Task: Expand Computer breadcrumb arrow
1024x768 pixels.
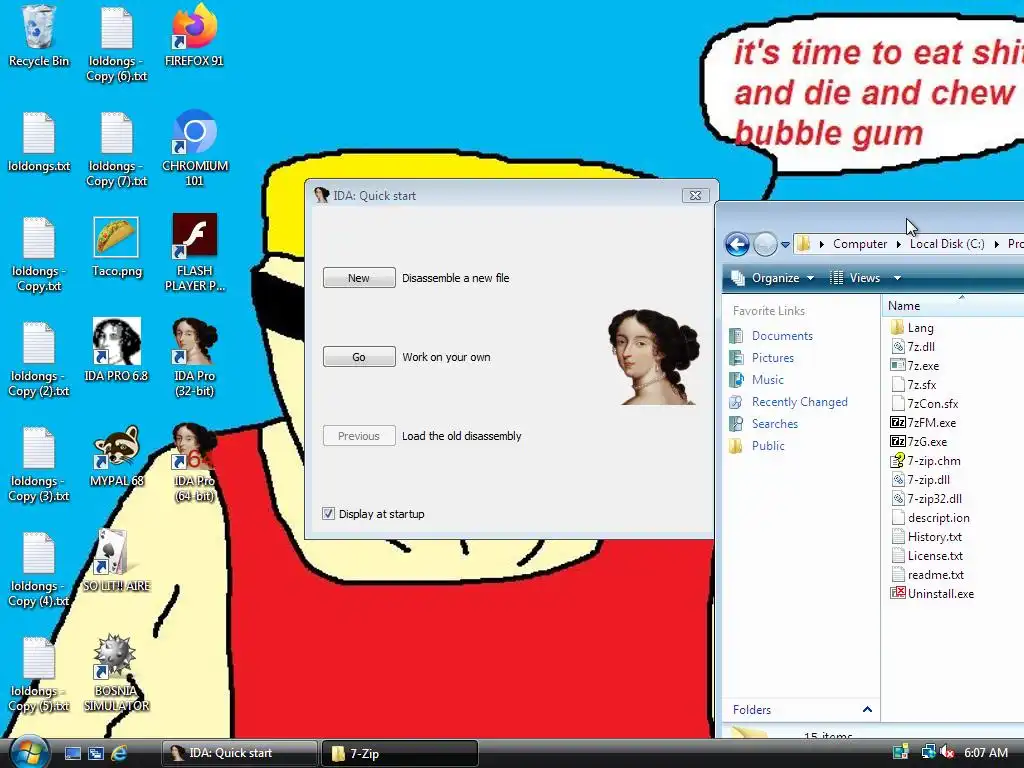Action: pyautogui.click(x=899, y=244)
